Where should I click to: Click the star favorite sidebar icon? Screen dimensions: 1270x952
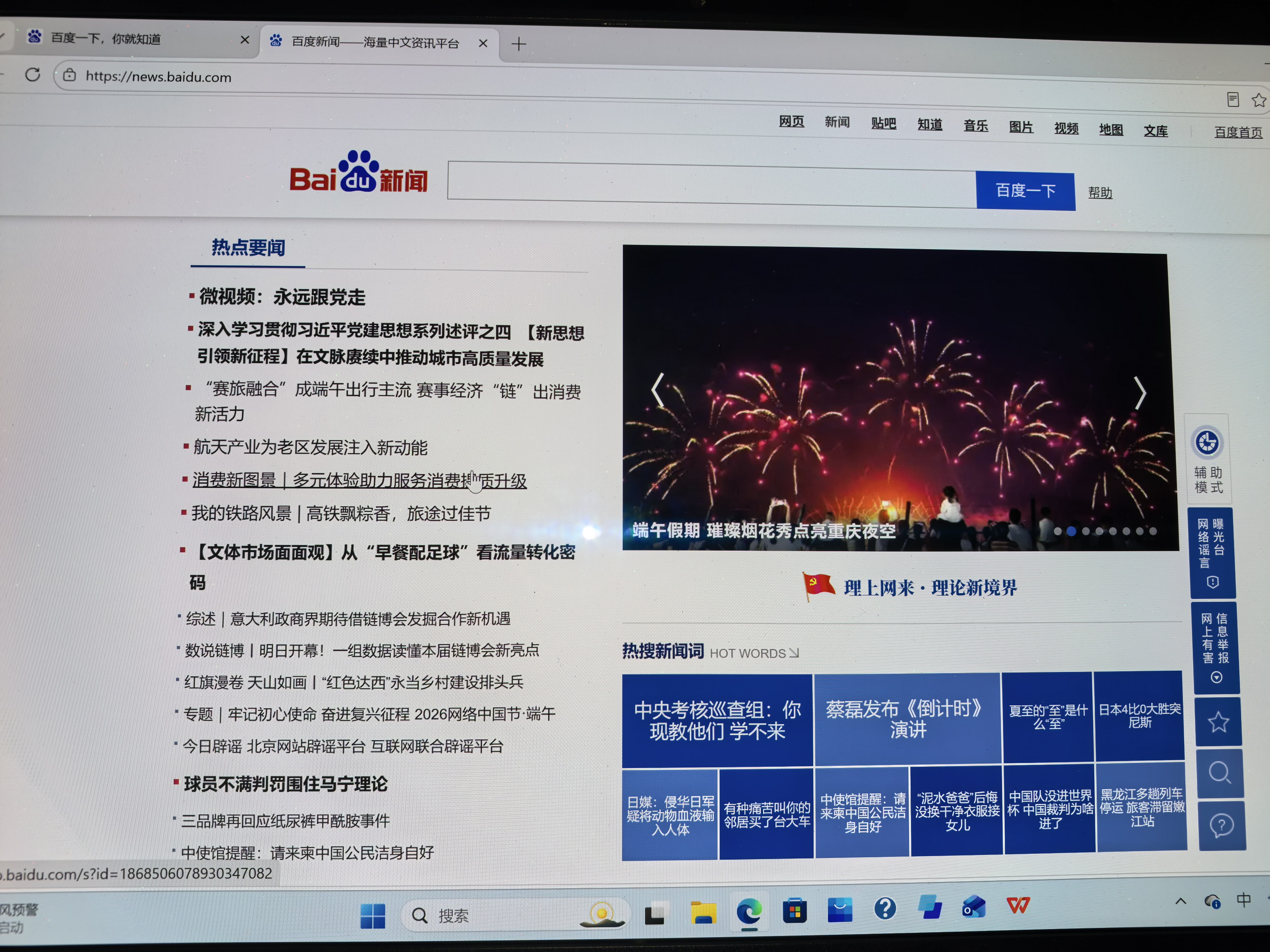1218,722
